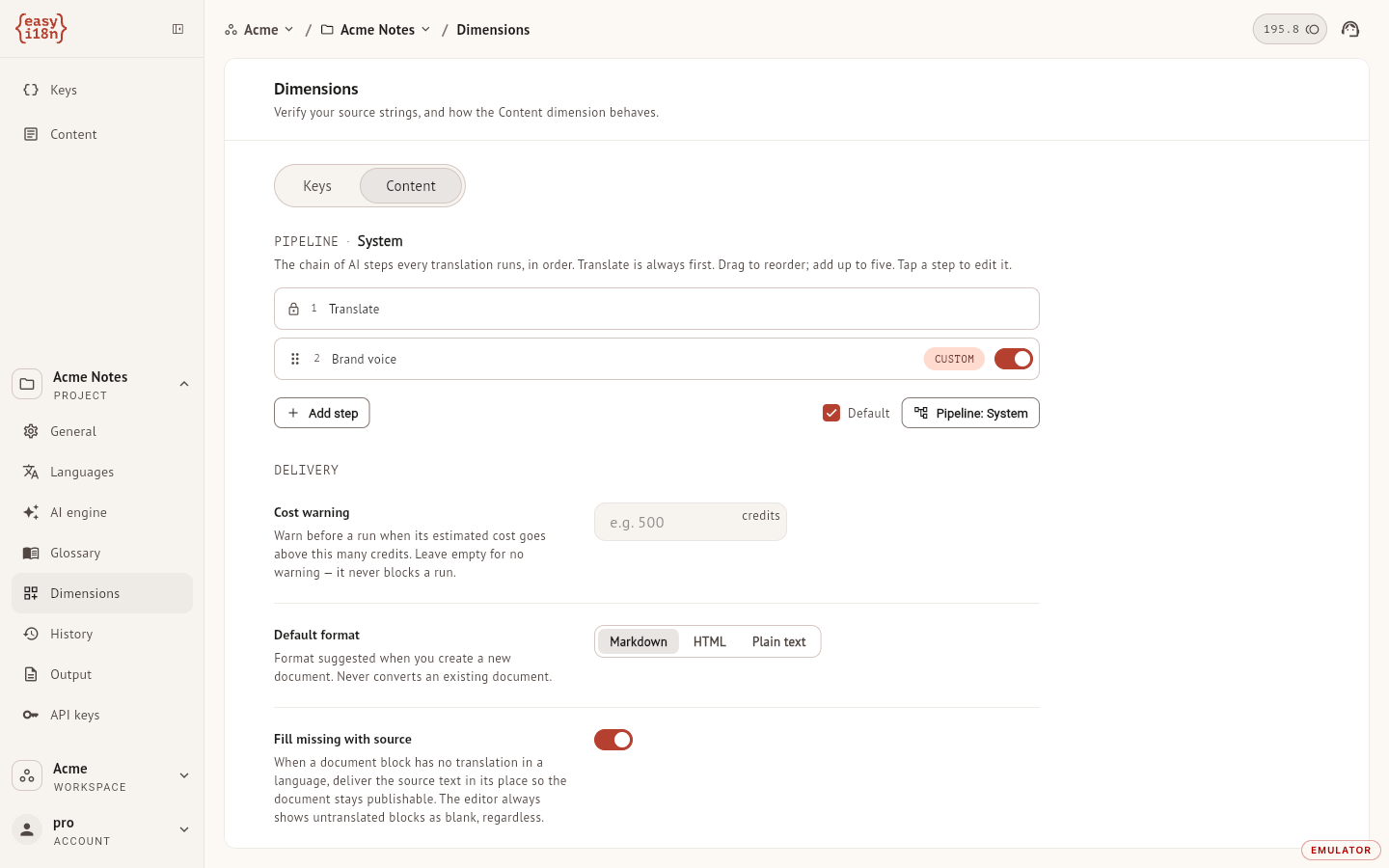Click the EMULATOR badge
Screen dimensions: 1389x868
click(x=1341, y=850)
